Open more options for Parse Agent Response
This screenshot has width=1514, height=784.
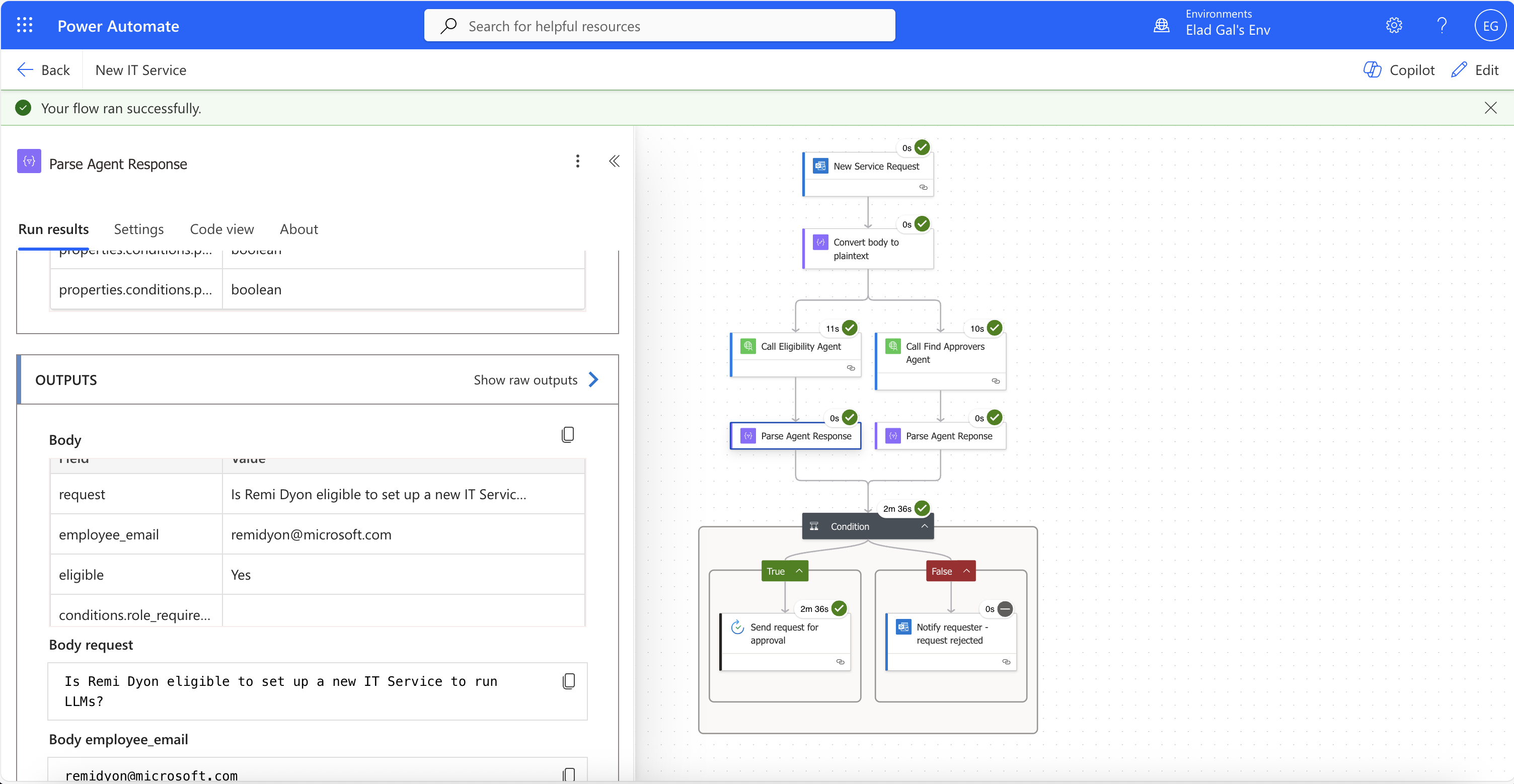pos(578,161)
